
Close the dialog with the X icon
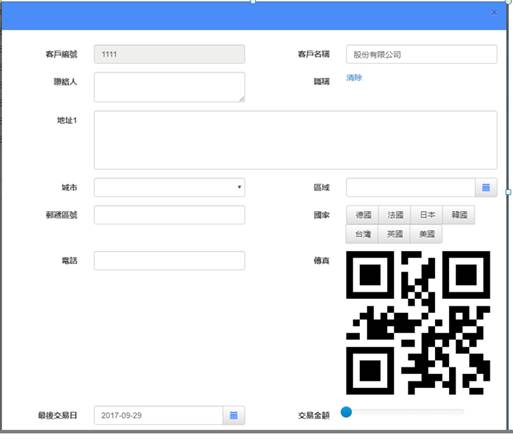coord(494,12)
